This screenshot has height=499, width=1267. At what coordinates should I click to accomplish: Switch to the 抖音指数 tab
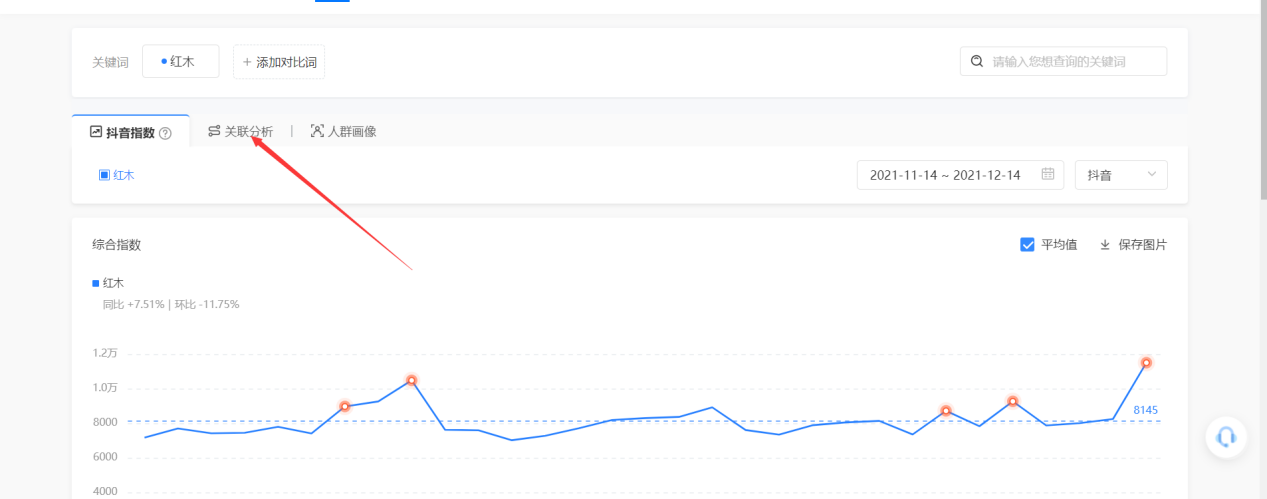[131, 132]
